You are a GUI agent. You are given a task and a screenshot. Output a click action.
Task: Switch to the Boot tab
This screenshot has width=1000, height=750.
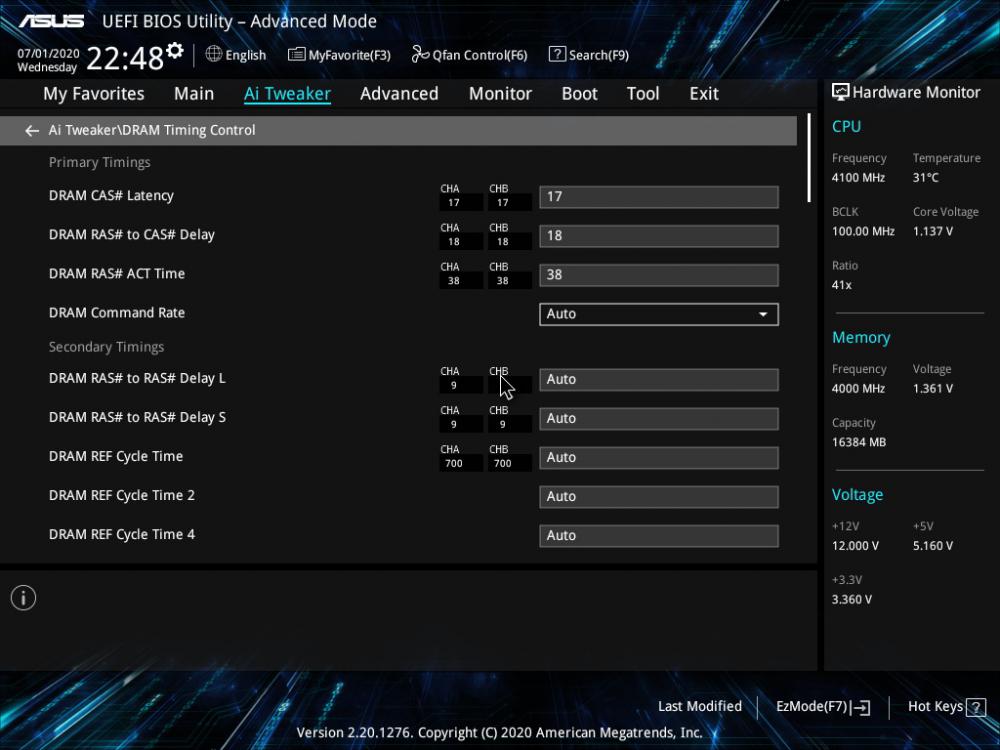point(579,94)
